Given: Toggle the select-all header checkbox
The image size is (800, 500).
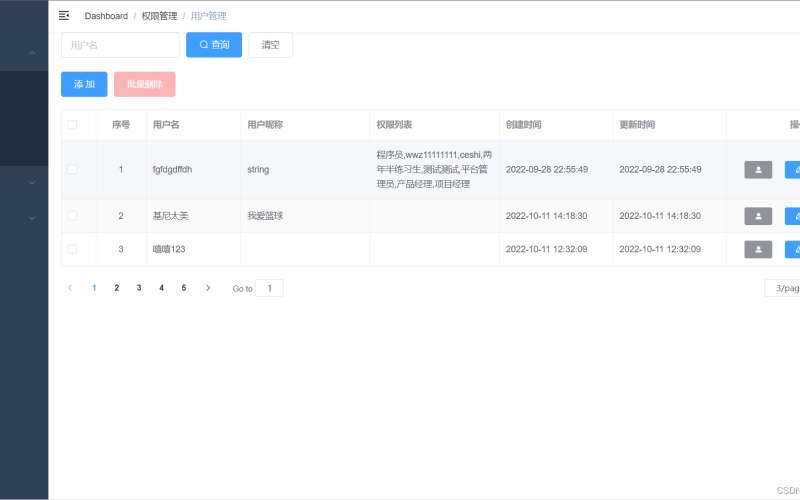Looking at the screenshot, I should tap(72, 124).
